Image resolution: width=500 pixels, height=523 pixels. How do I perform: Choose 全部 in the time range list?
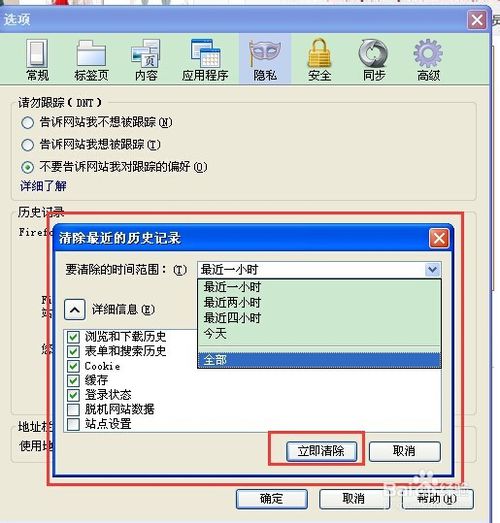click(319, 360)
